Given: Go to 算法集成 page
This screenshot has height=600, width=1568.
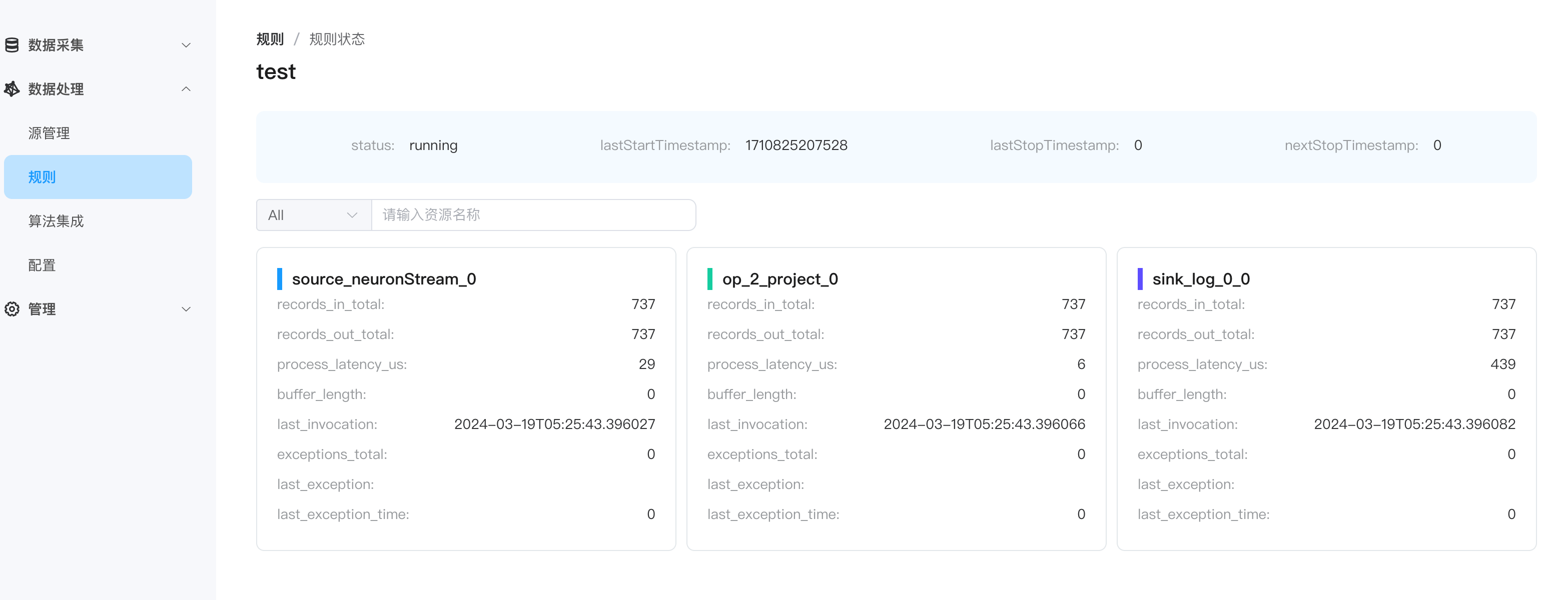Looking at the screenshot, I should pyautogui.click(x=56, y=221).
